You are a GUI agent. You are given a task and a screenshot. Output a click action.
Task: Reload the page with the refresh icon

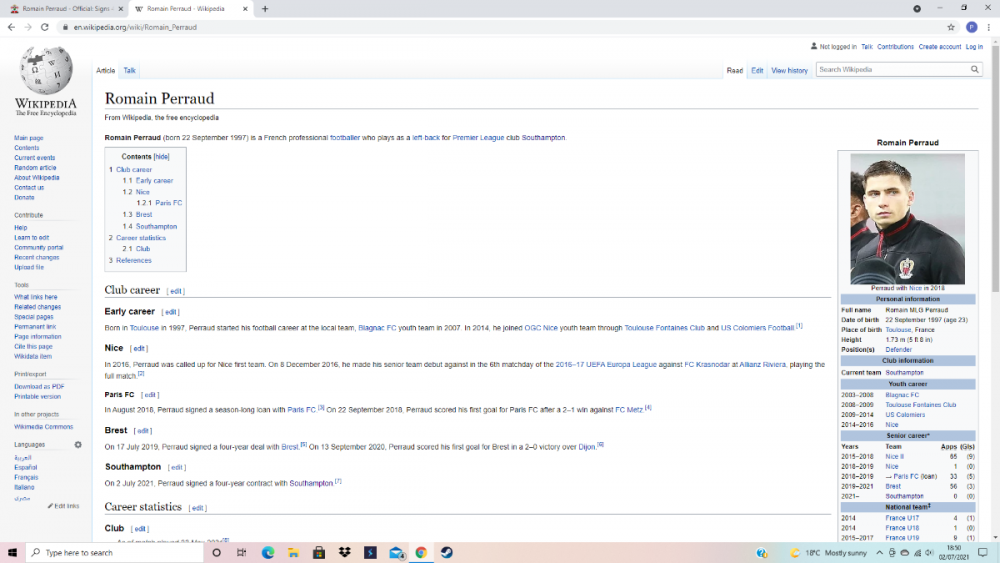pyautogui.click(x=45, y=27)
